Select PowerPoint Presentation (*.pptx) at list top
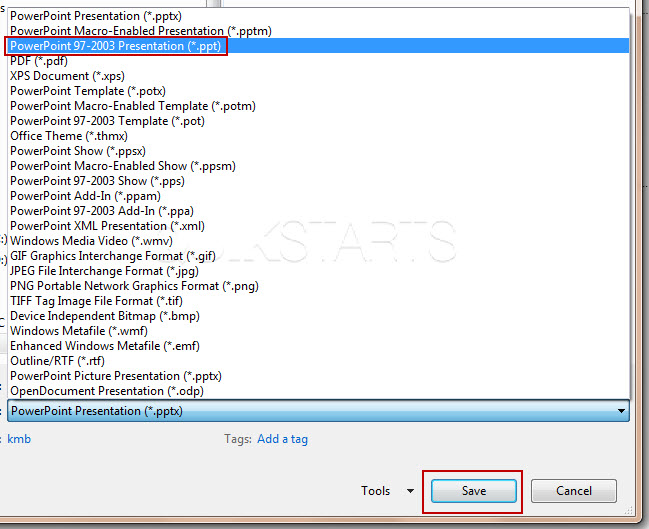Viewport: 649px width, 529px height. [x=318, y=16]
